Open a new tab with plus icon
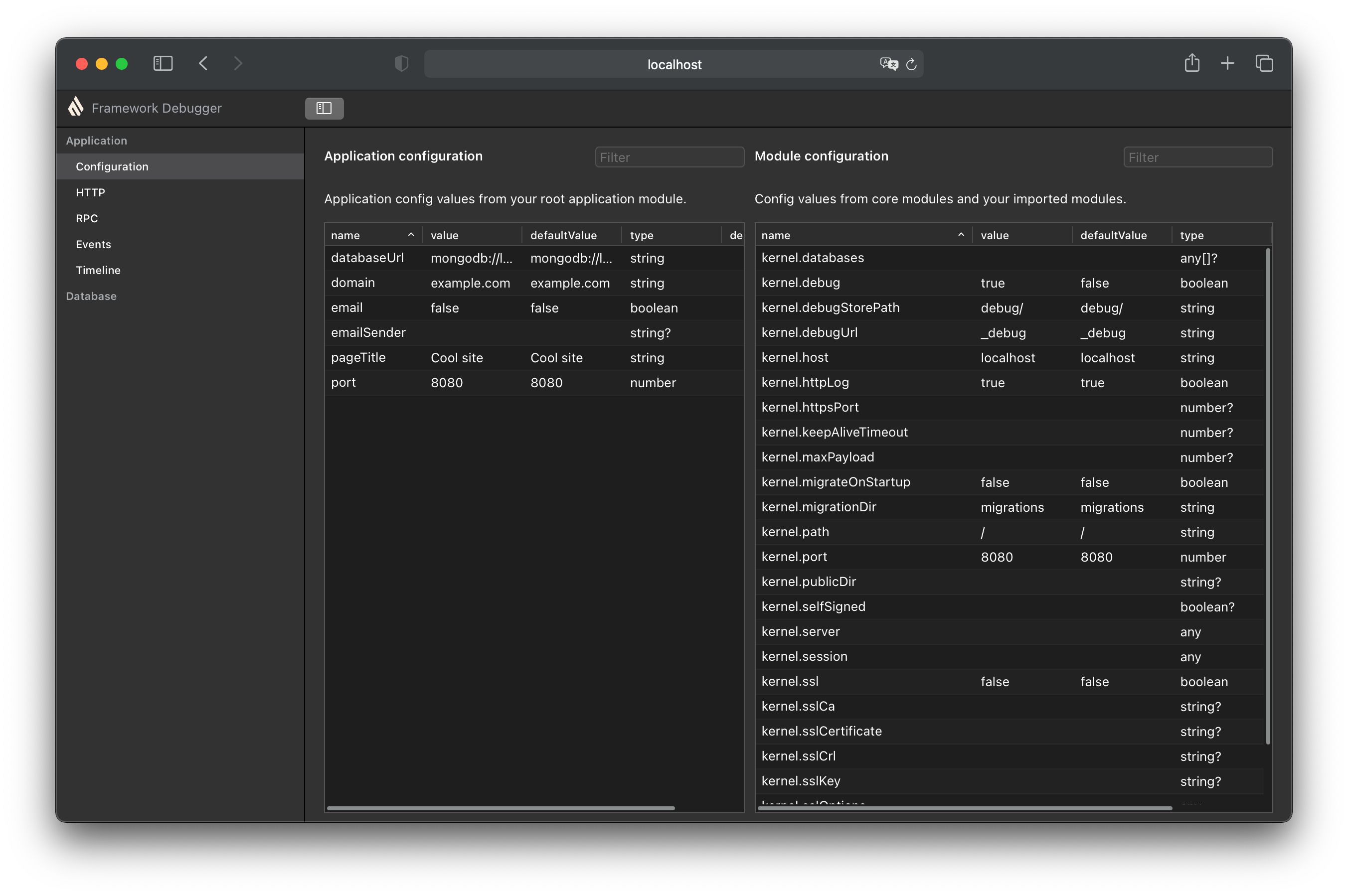The width and height of the screenshot is (1348, 896). tap(1227, 63)
